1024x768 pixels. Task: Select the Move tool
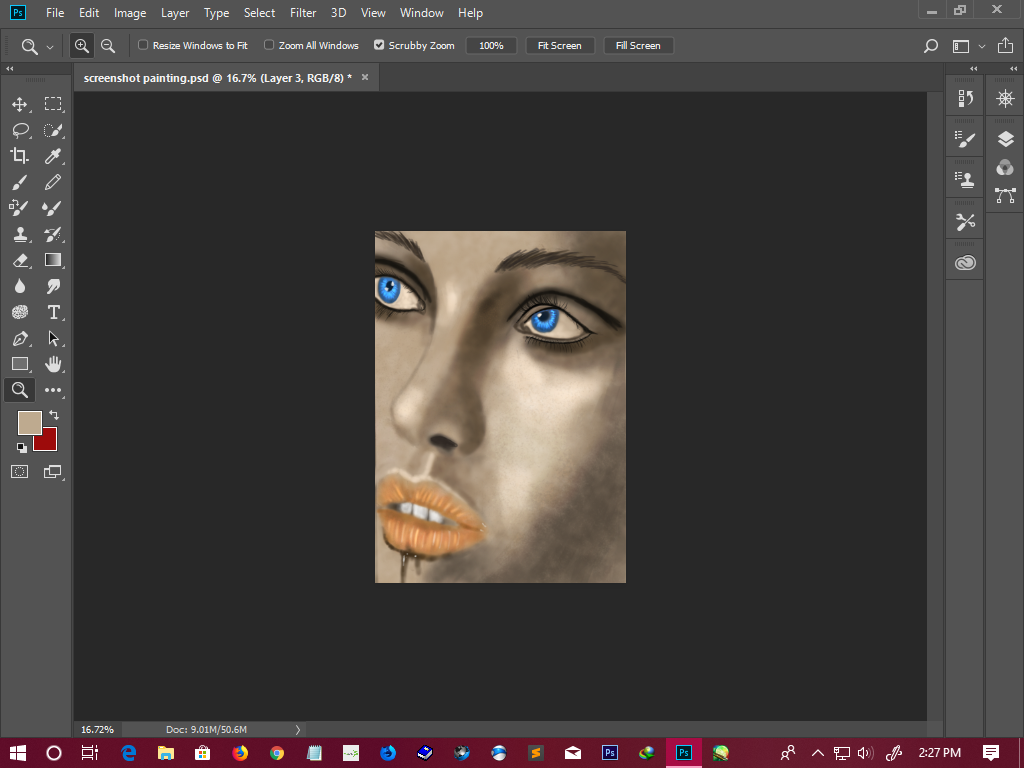tap(19, 104)
